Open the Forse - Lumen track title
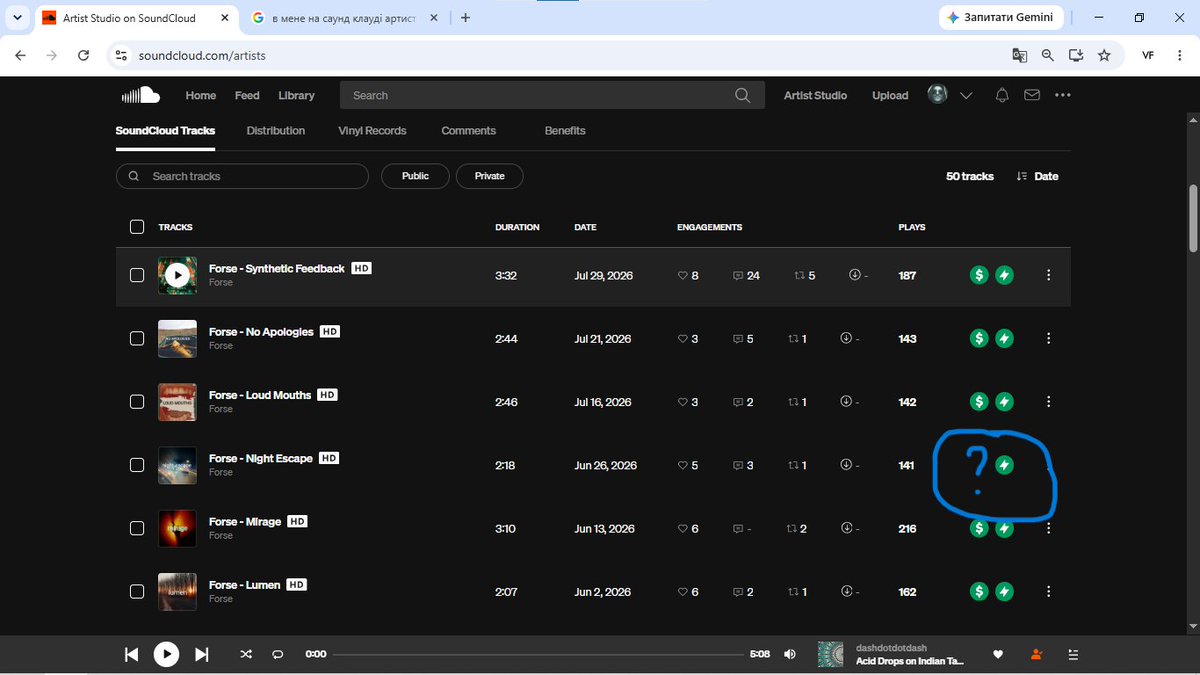The width and height of the screenshot is (1200, 675). pos(244,585)
